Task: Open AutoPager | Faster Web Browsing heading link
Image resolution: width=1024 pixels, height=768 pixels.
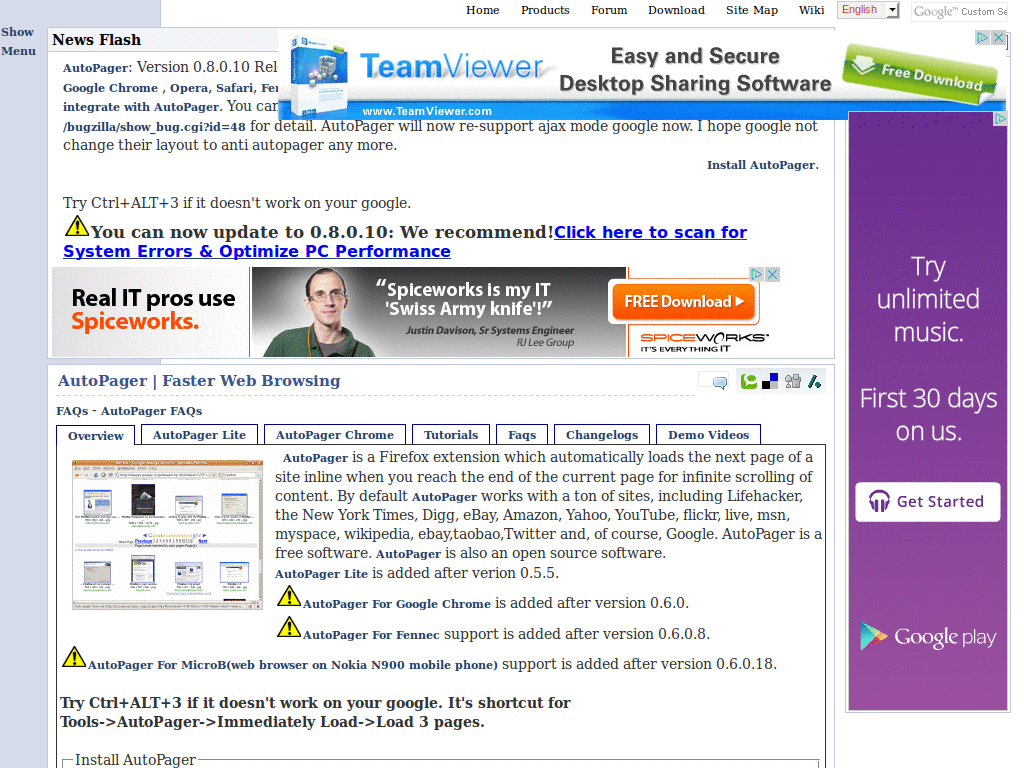Action: pyautogui.click(x=199, y=381)
